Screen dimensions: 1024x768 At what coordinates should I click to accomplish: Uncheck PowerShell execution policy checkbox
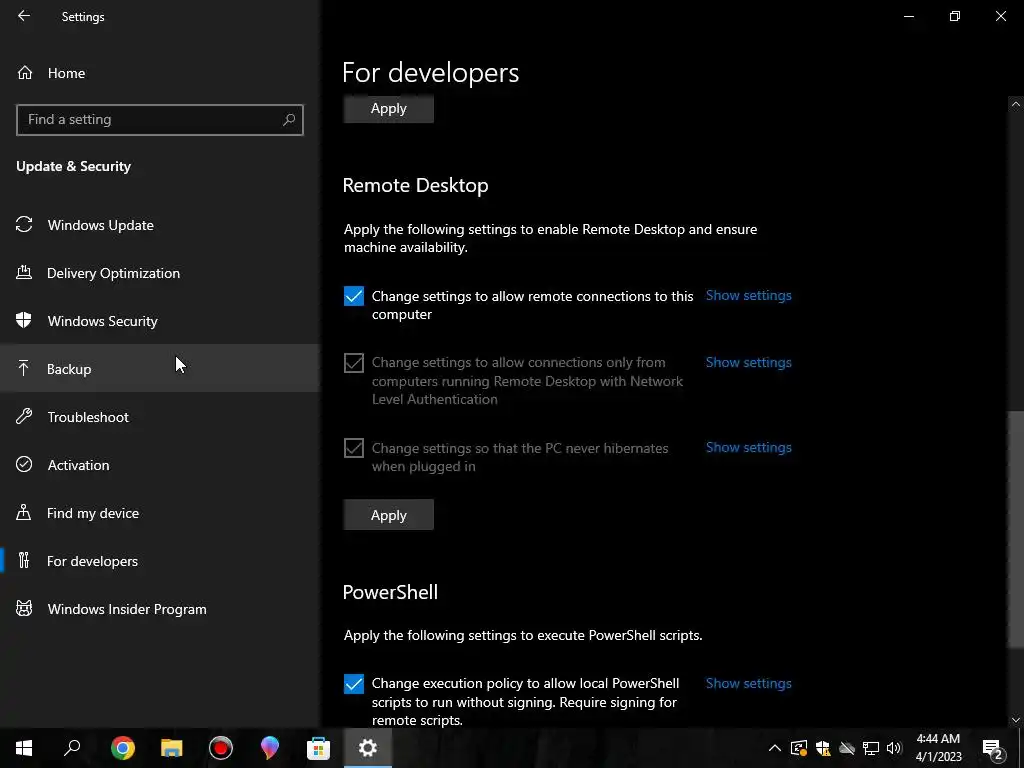pyautogui.click(x=354, y=684)
